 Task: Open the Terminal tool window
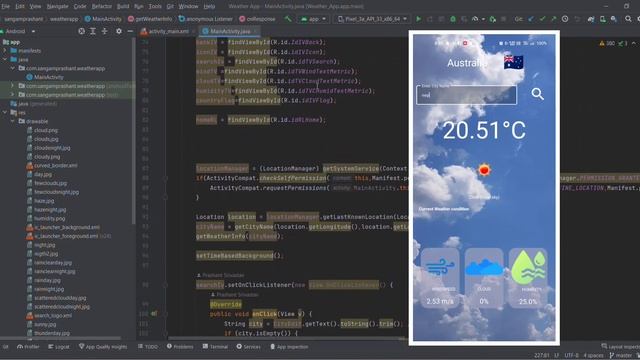pos(215,347)
